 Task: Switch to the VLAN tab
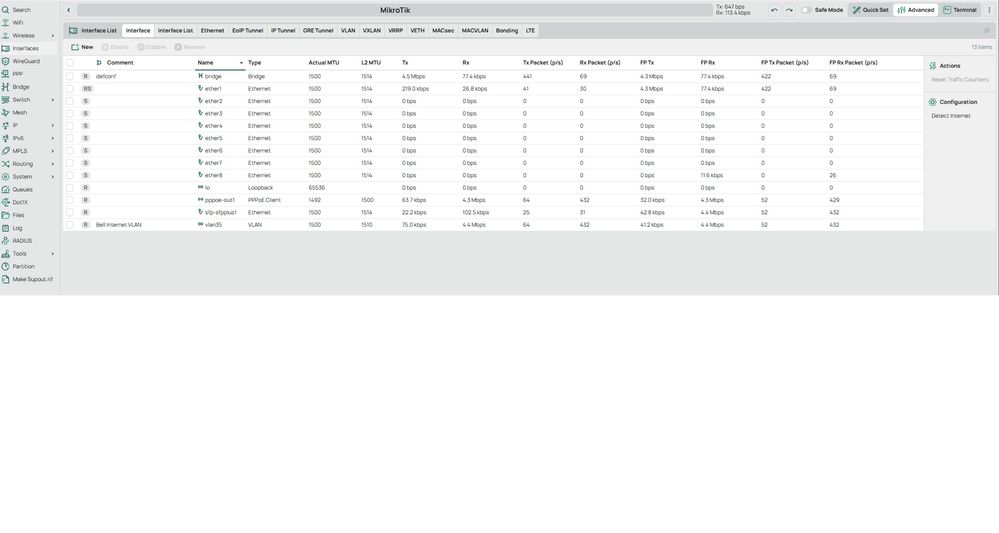(348, 31)
